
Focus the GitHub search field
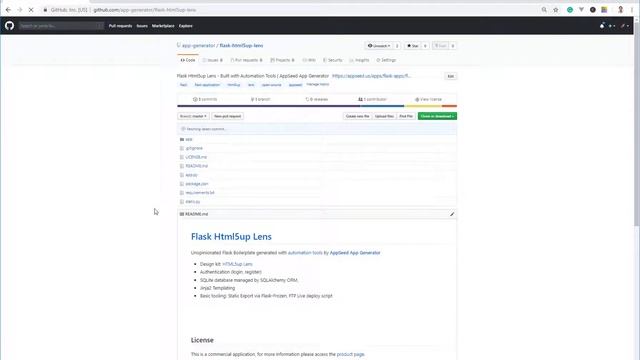tap(61, 26)
